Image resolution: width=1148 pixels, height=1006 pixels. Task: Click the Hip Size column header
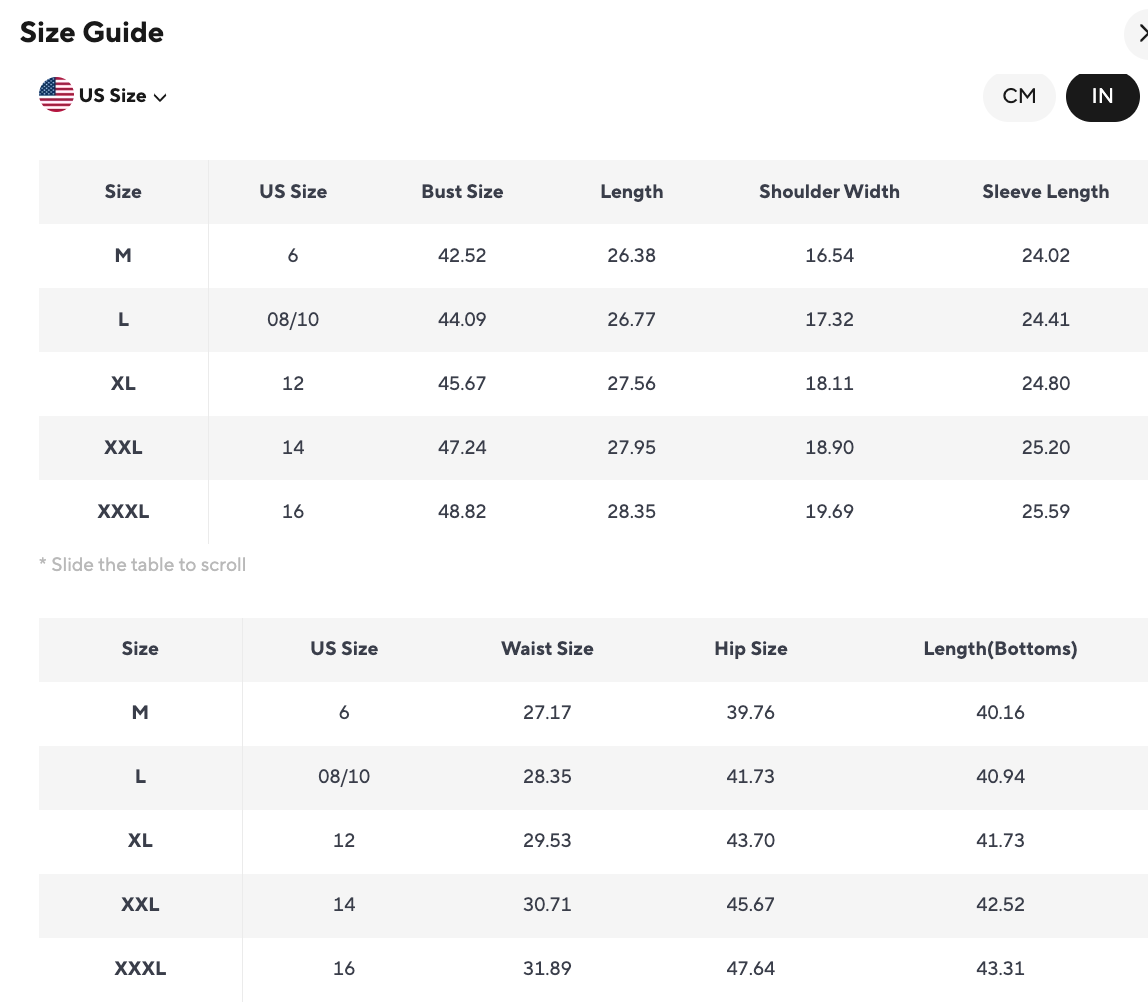pyautogui.click(x=750, y=649)
